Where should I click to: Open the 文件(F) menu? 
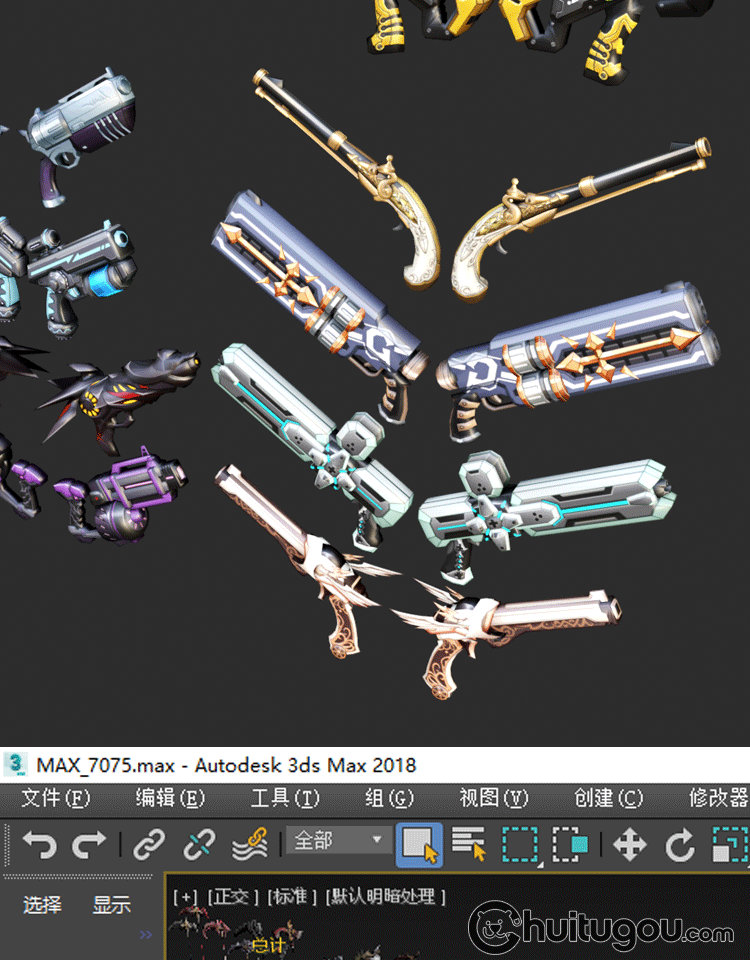(x=56, y=797)
